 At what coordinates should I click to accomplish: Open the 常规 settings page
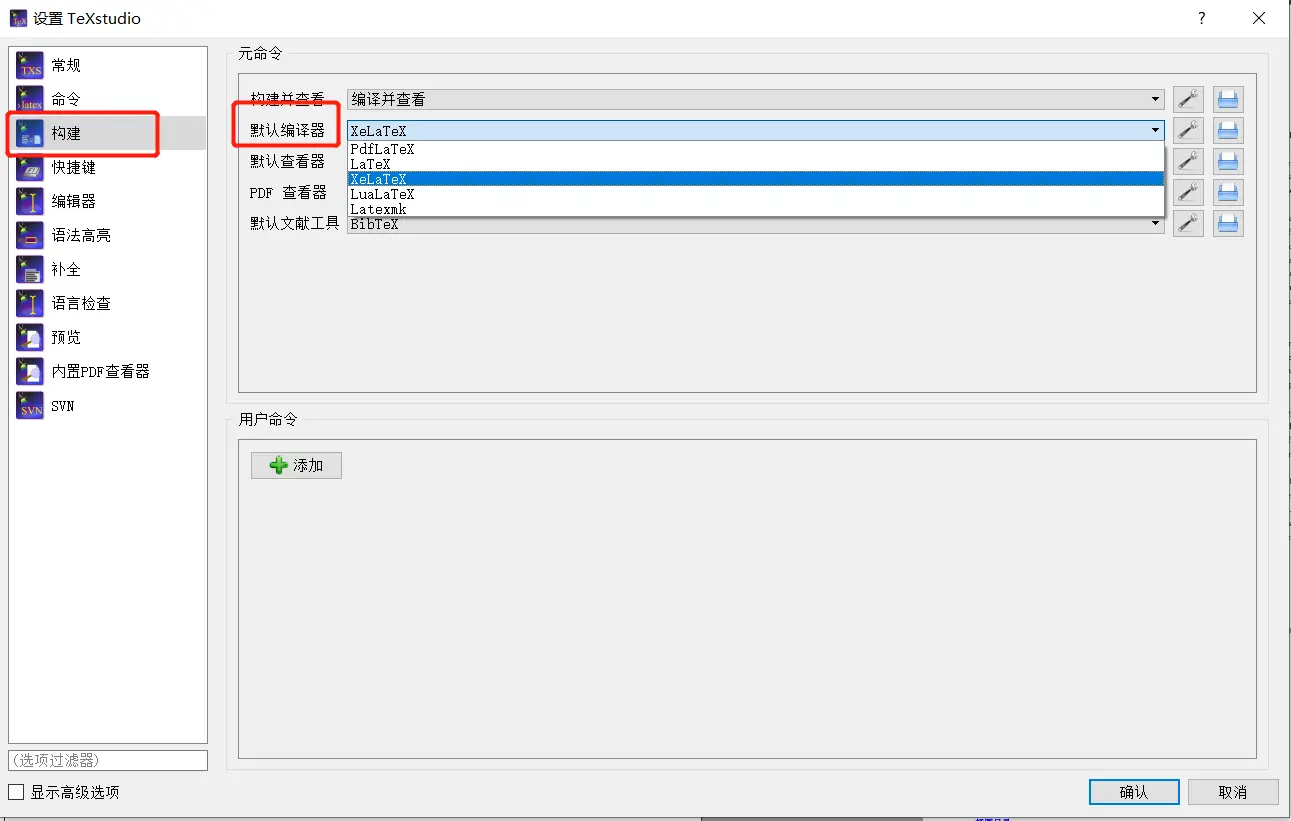(x=108, y=65)
